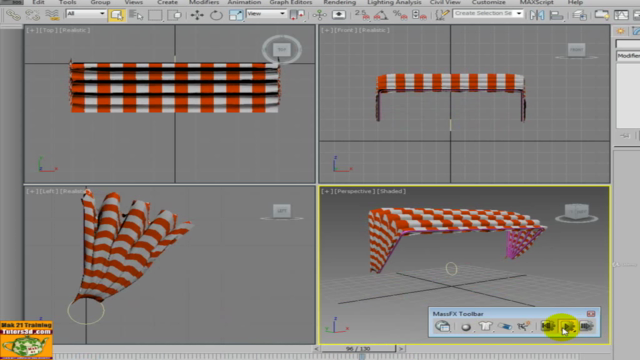640x360 pixels.
Task: Open the Perspective viewport [+] menu
Action: tap(326, 191)
